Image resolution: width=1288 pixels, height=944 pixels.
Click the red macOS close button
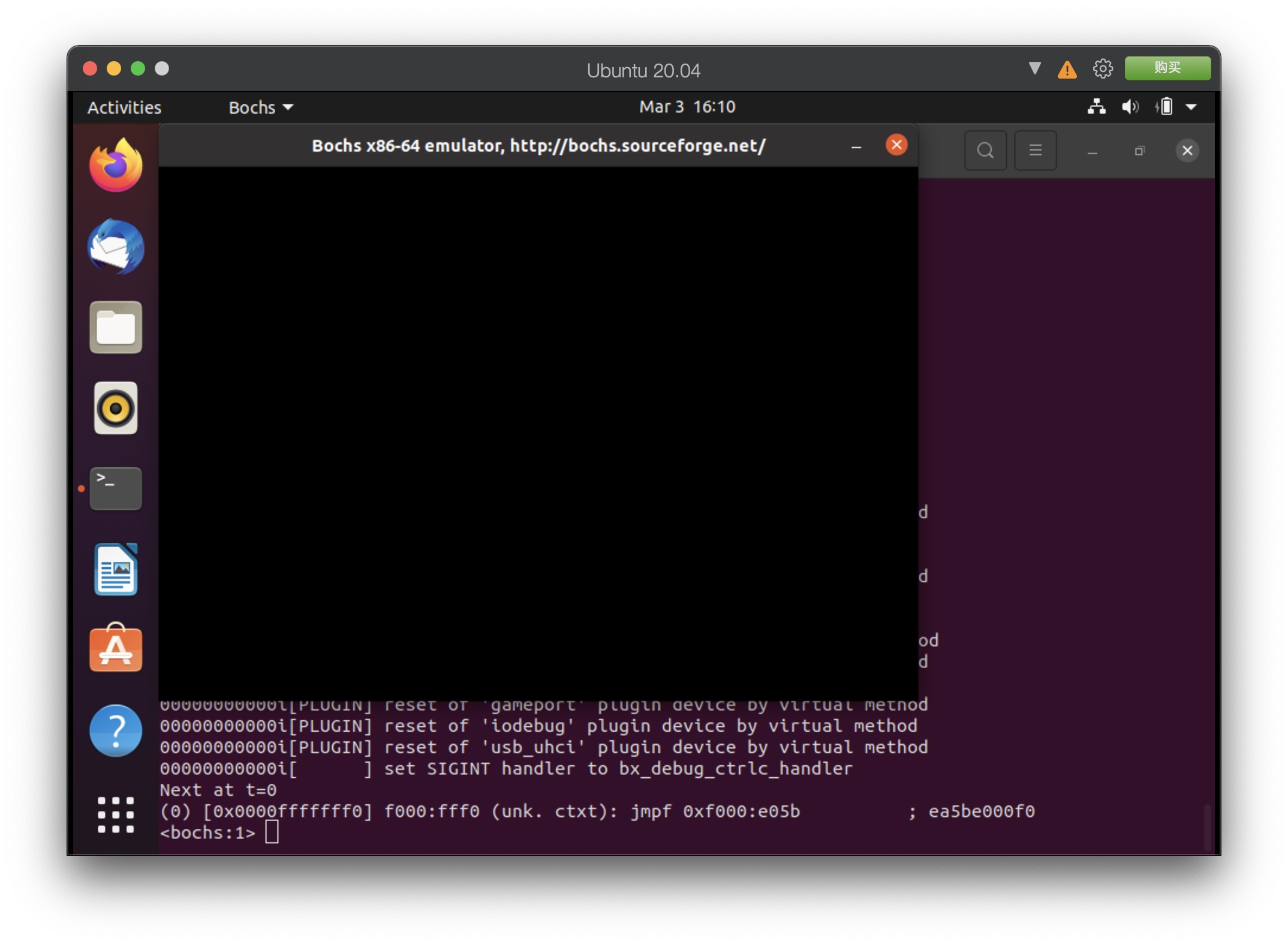click(90, 68)
